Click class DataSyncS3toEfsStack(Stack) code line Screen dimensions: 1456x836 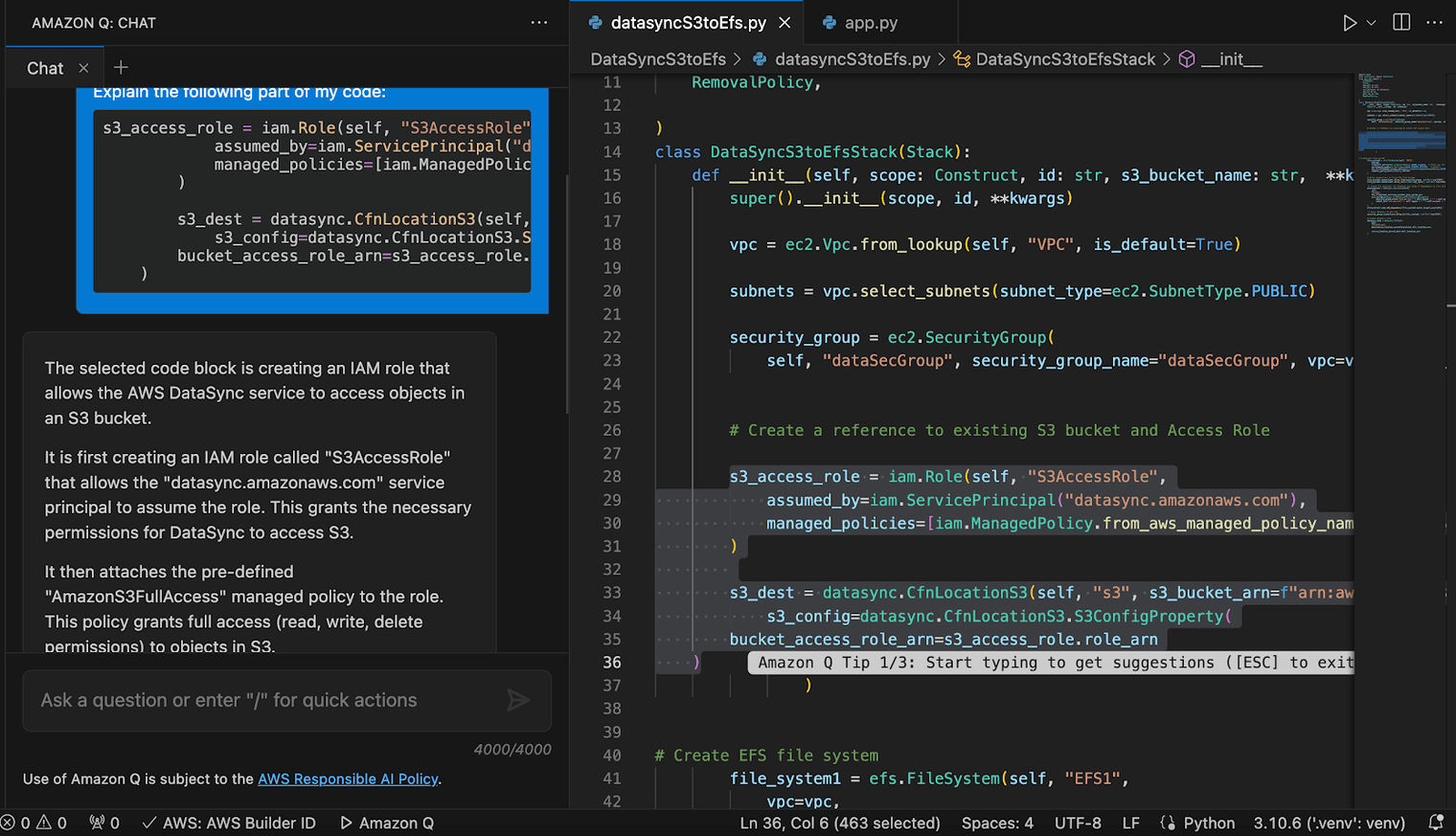812,151
